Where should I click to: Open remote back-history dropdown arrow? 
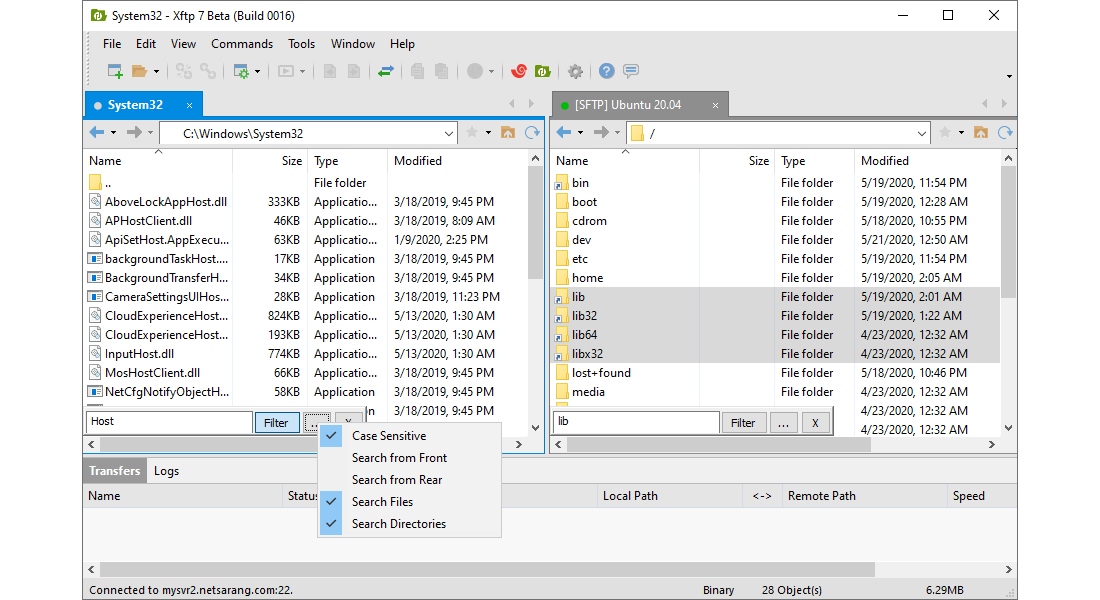(580, 133)
